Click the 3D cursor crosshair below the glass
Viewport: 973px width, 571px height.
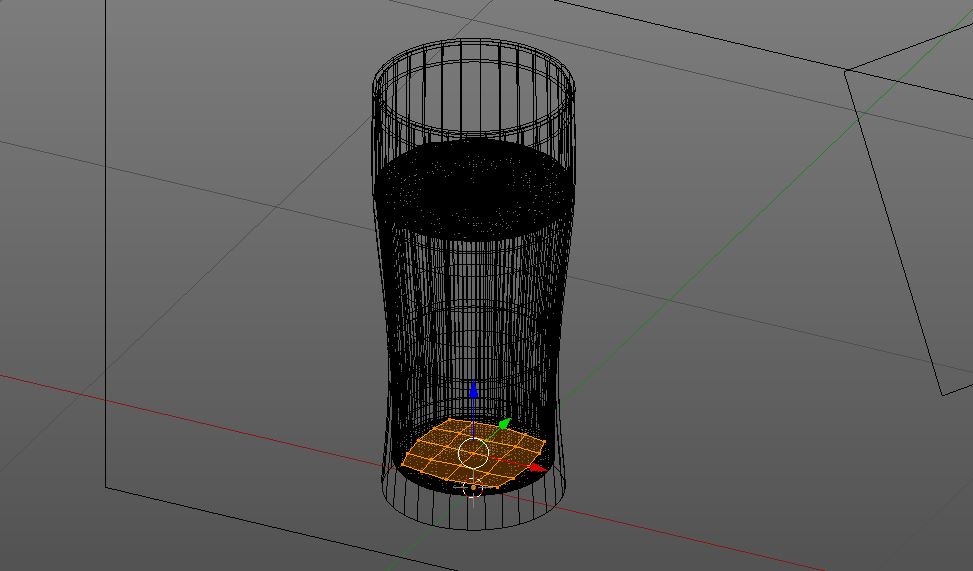click(x=473, y=488)
